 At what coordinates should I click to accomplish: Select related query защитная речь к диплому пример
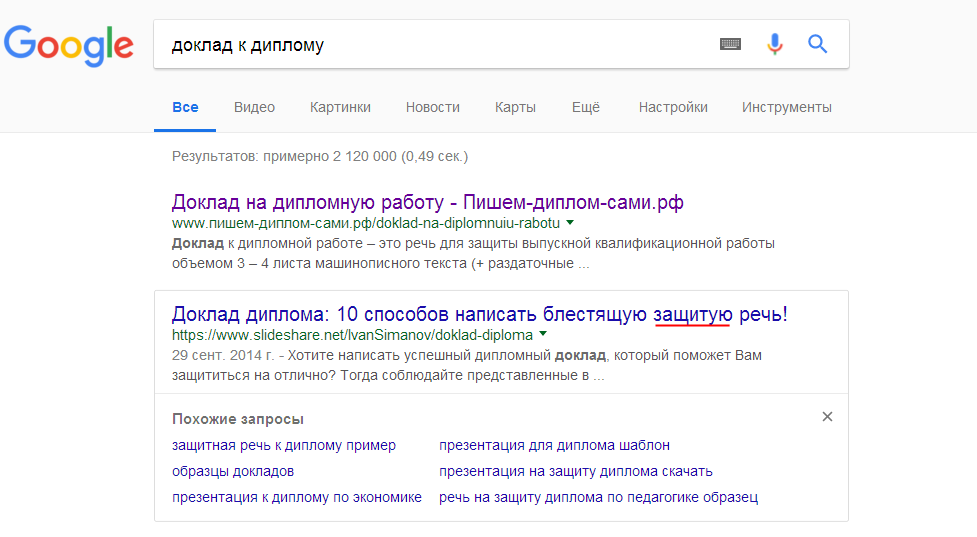tap(284, 445)
